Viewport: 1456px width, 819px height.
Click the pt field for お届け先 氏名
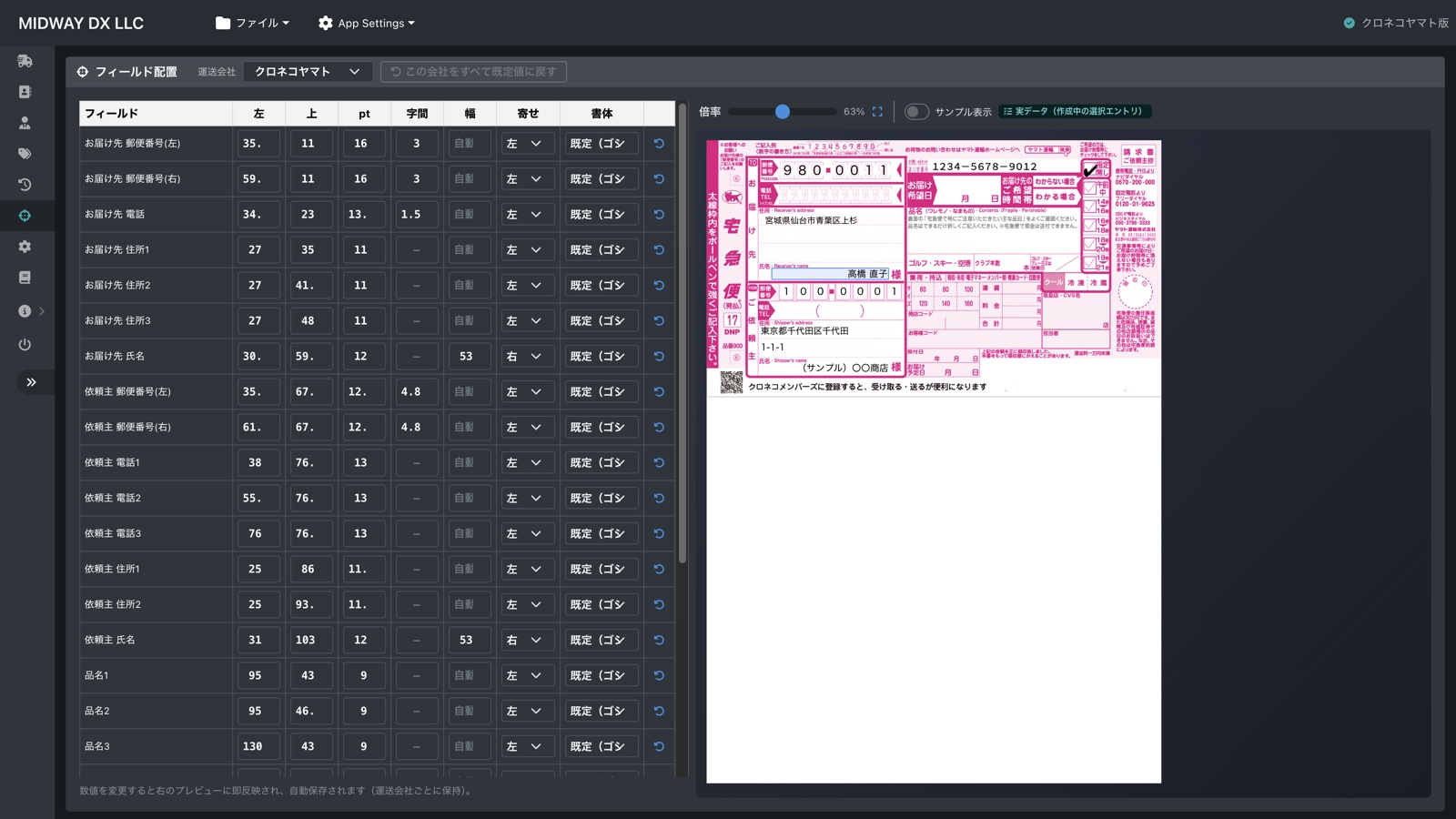click(364, 357)
